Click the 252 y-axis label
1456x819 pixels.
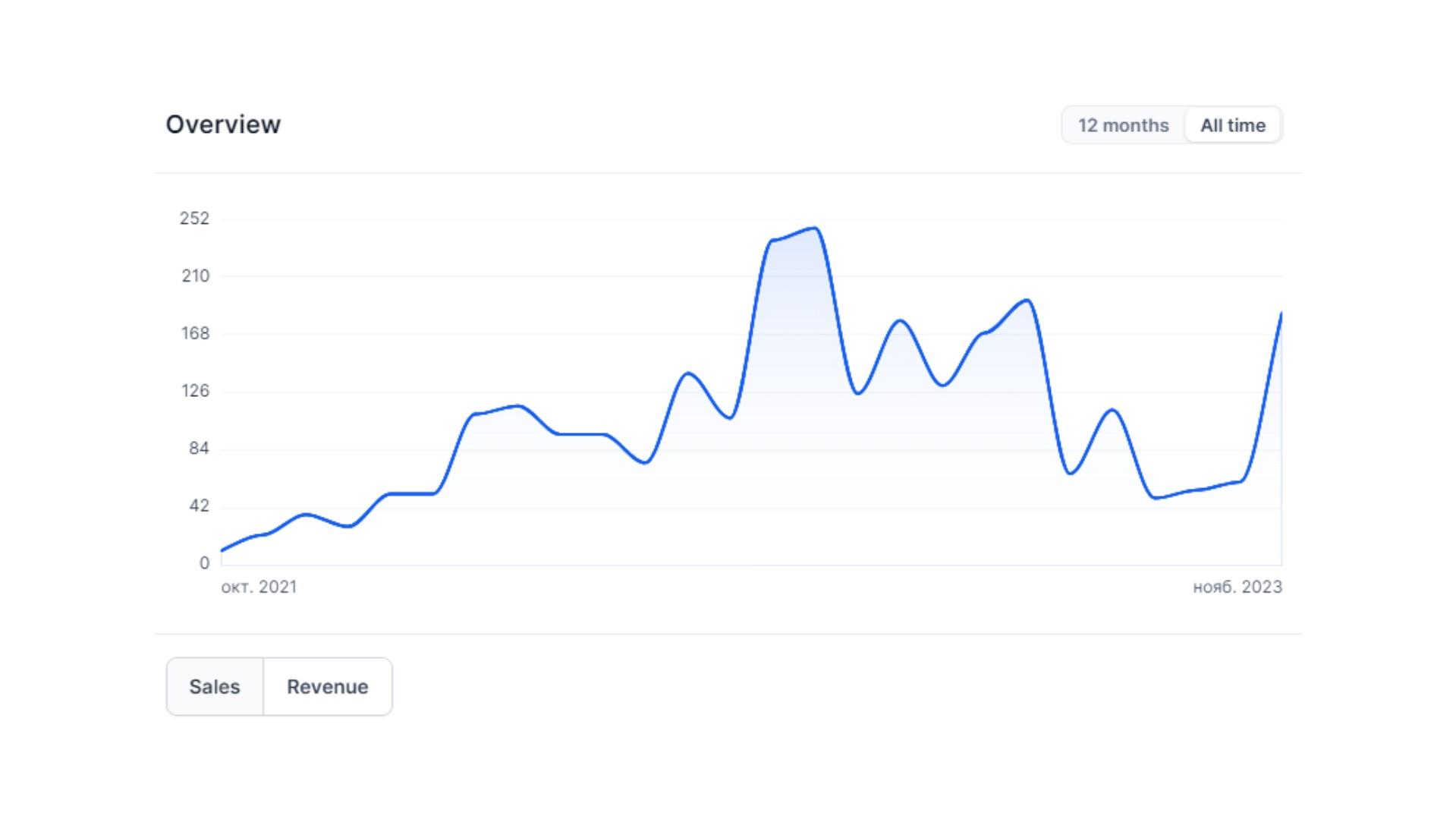tap(194, 219)
